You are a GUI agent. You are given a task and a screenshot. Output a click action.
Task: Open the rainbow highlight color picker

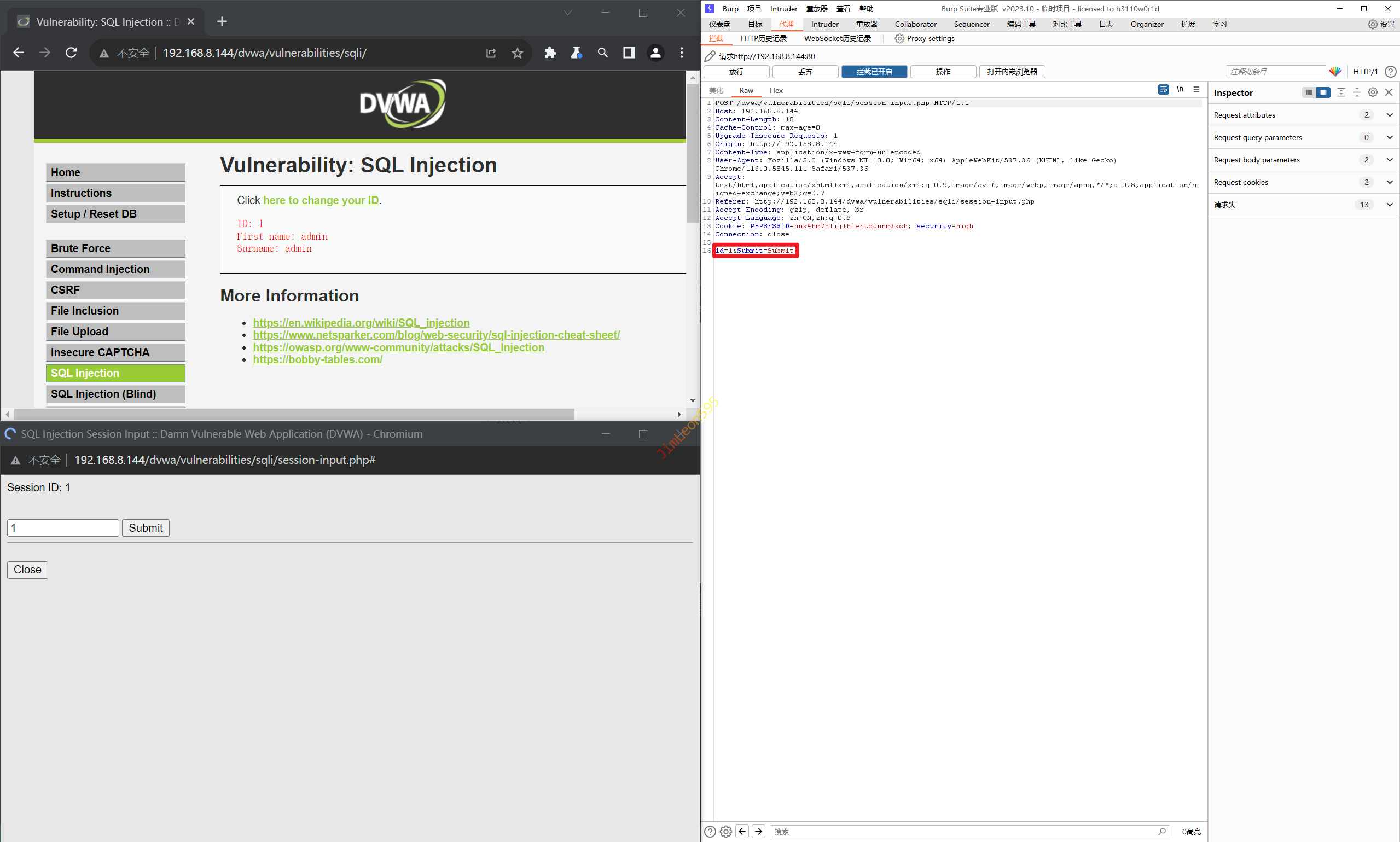(1335, 72)
